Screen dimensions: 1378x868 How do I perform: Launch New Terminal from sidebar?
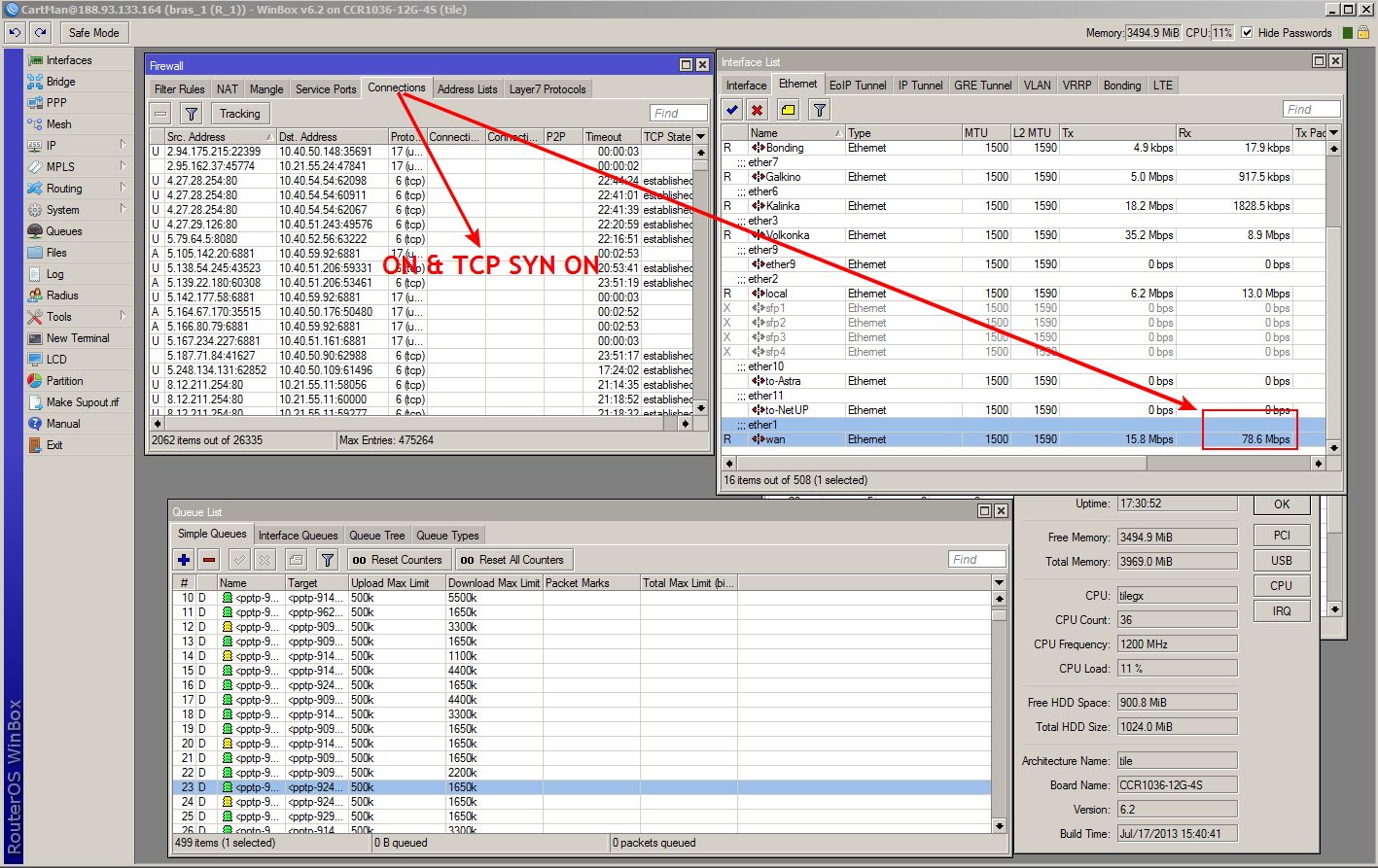tap(78, 338)
